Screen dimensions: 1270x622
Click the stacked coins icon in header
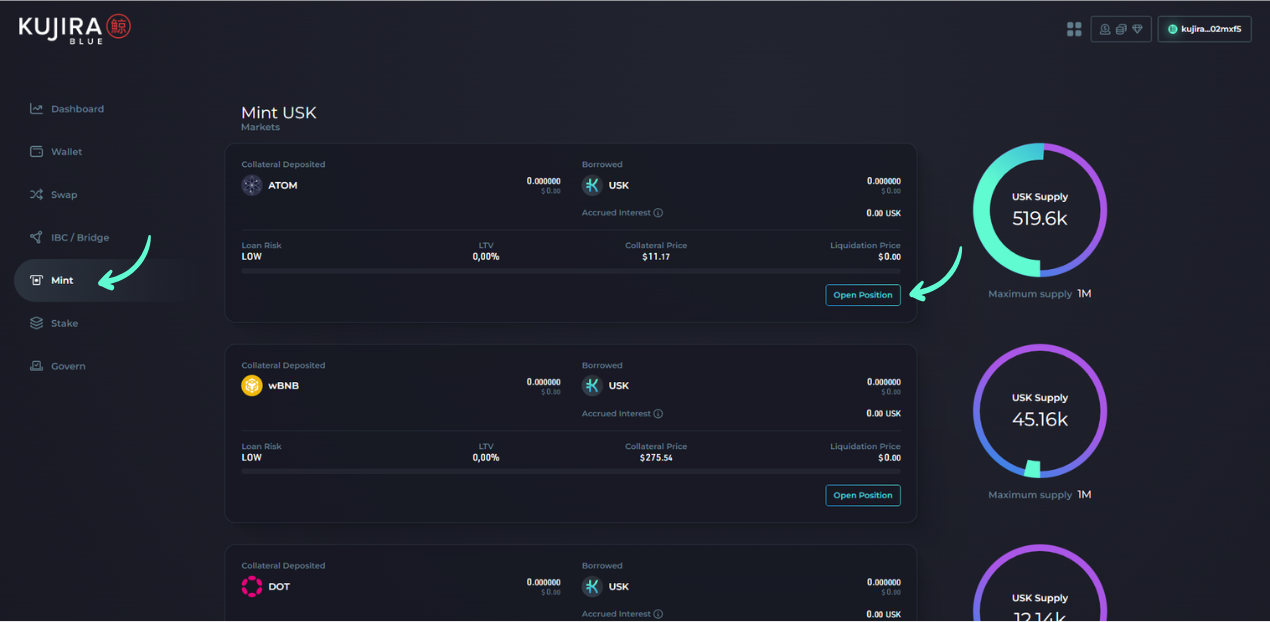pyautogui.click(x=1121, y=29)
